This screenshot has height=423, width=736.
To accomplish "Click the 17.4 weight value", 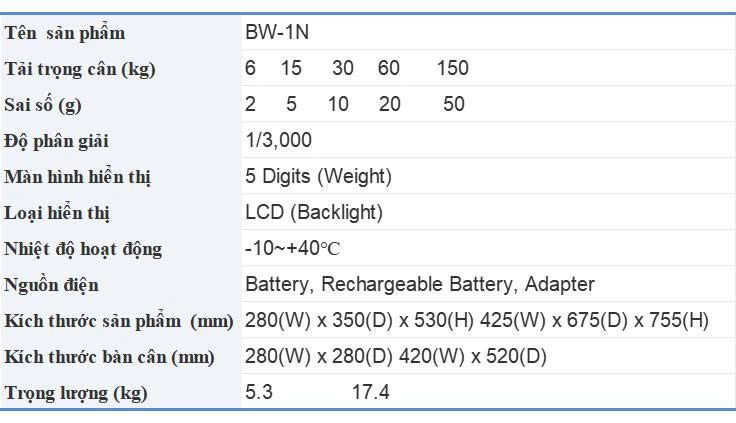I will click(371, 392).
